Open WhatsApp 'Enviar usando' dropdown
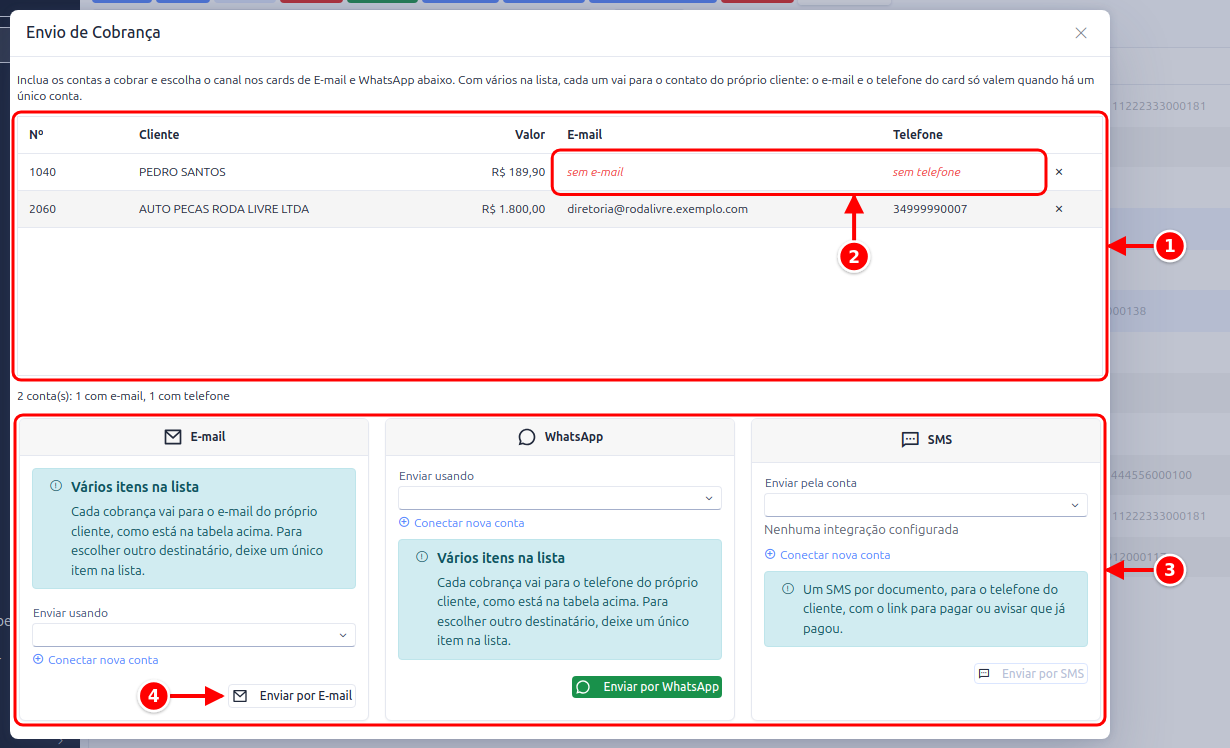Screen dimensions: 1230x748 [x=560, y=498]
